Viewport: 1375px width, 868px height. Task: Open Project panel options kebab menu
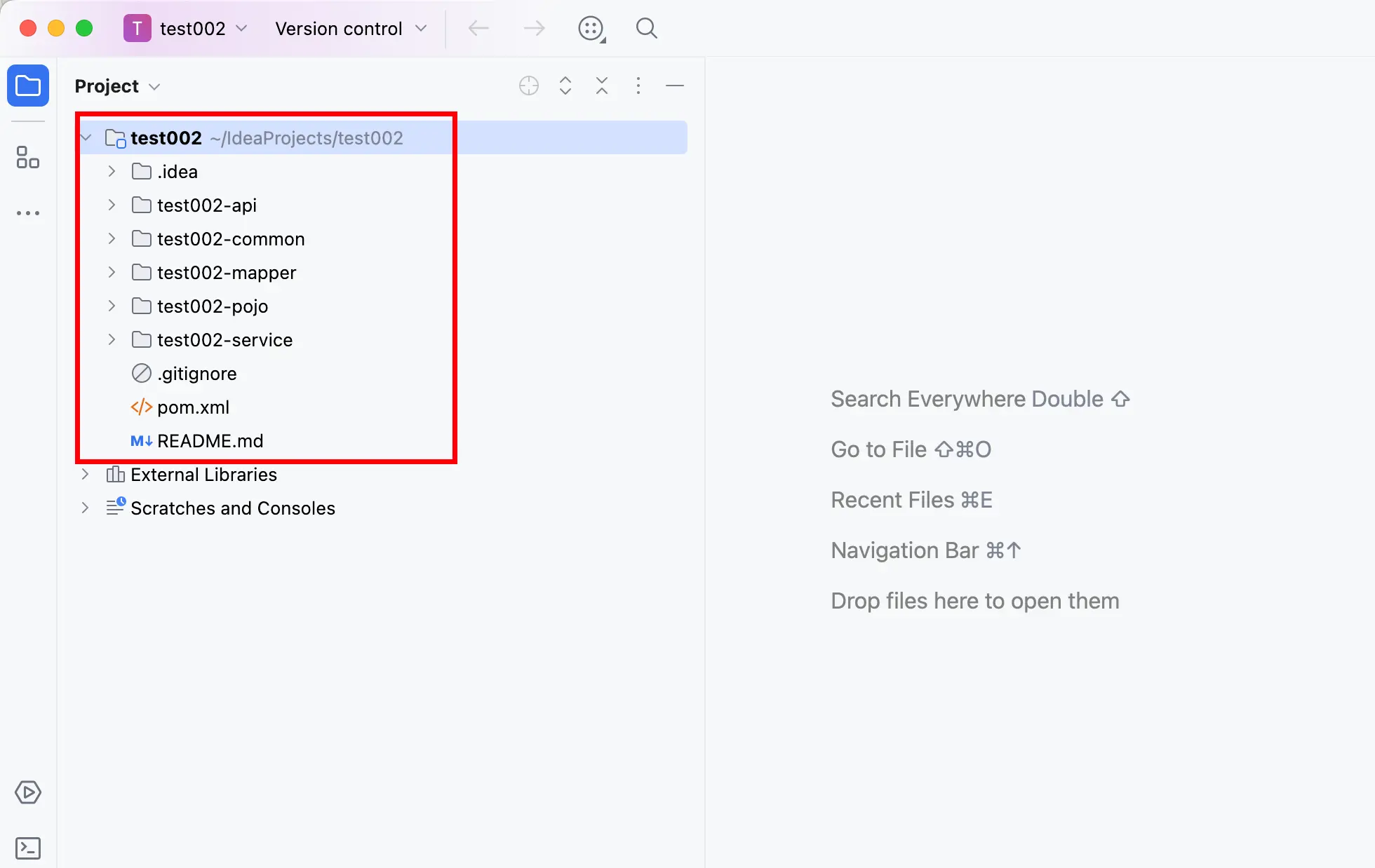(x=638, y=86)
